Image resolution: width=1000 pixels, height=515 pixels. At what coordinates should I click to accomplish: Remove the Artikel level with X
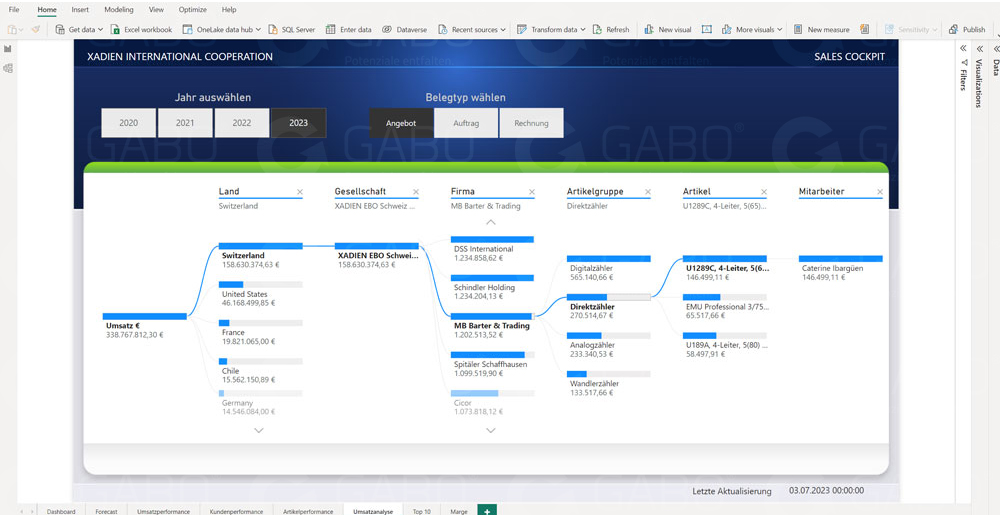pyautogui.click(x=764, y=192)
